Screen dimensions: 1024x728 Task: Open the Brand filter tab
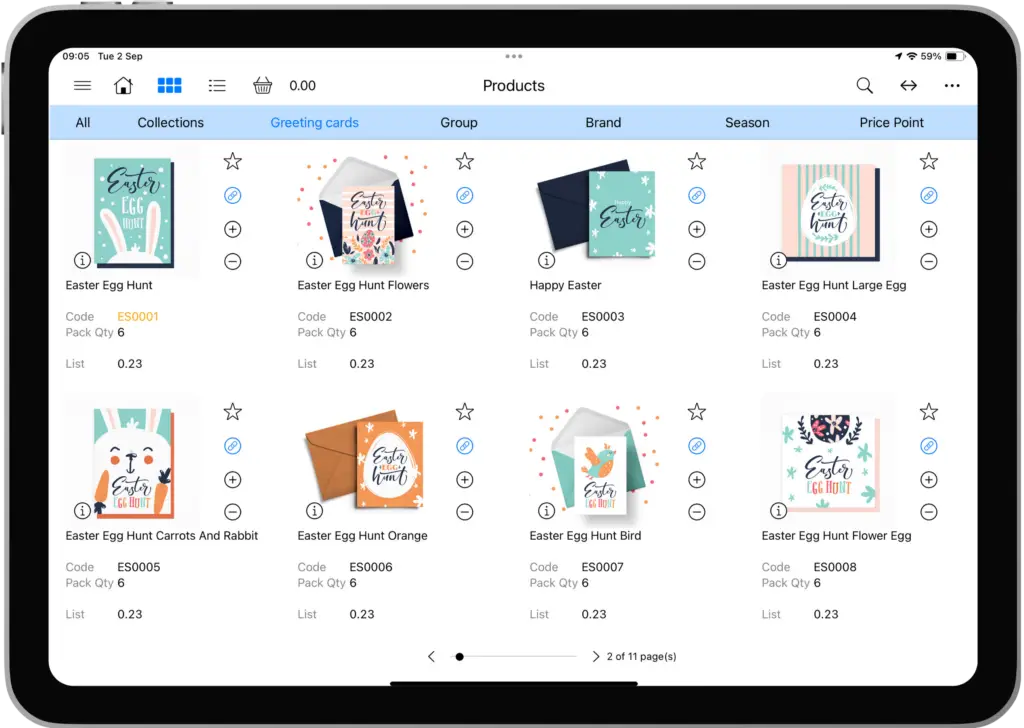tap(603, 123)
